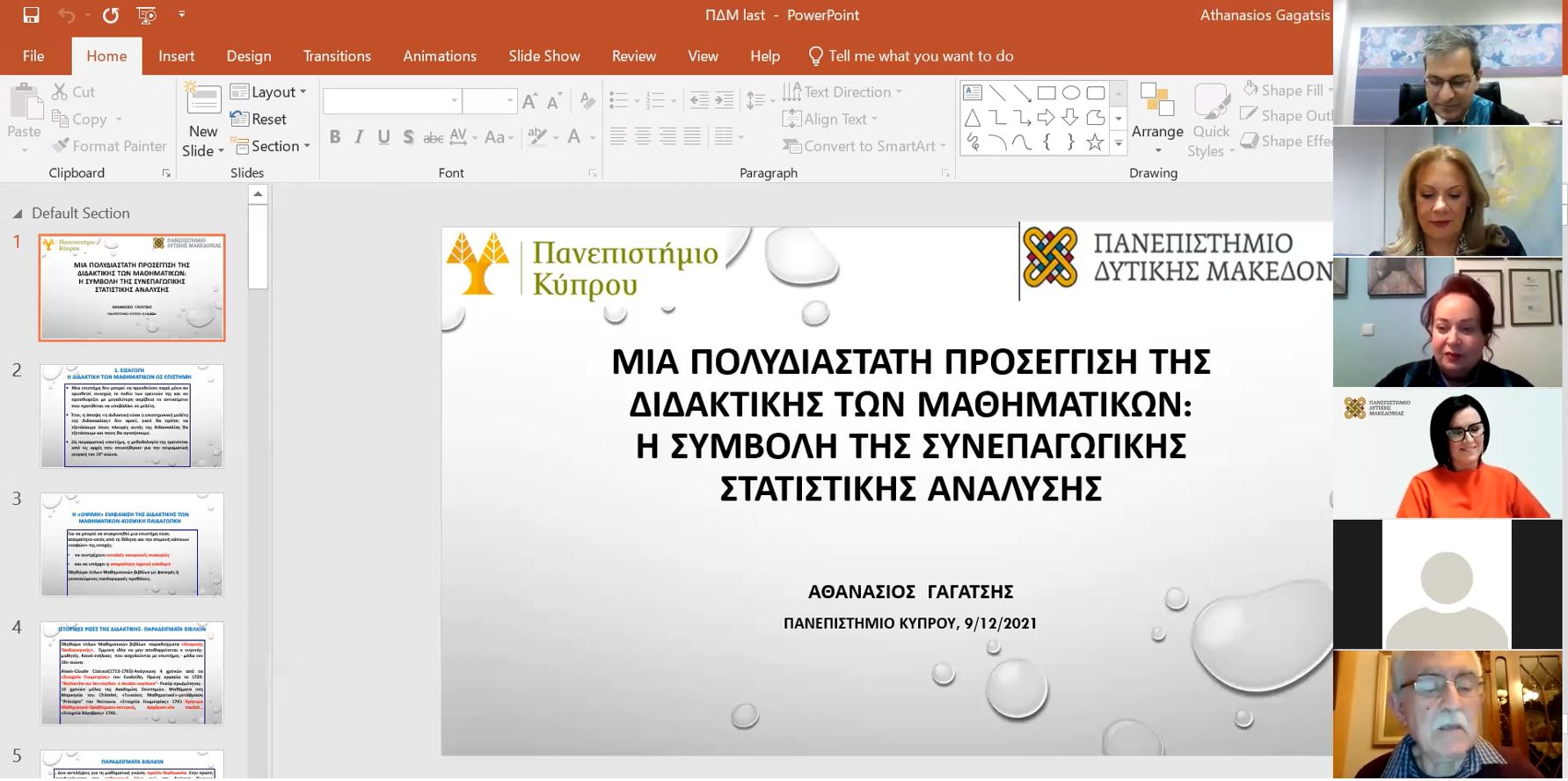Go to the Slide Show tab
The image size is (1568, 781).
point(544,55)
